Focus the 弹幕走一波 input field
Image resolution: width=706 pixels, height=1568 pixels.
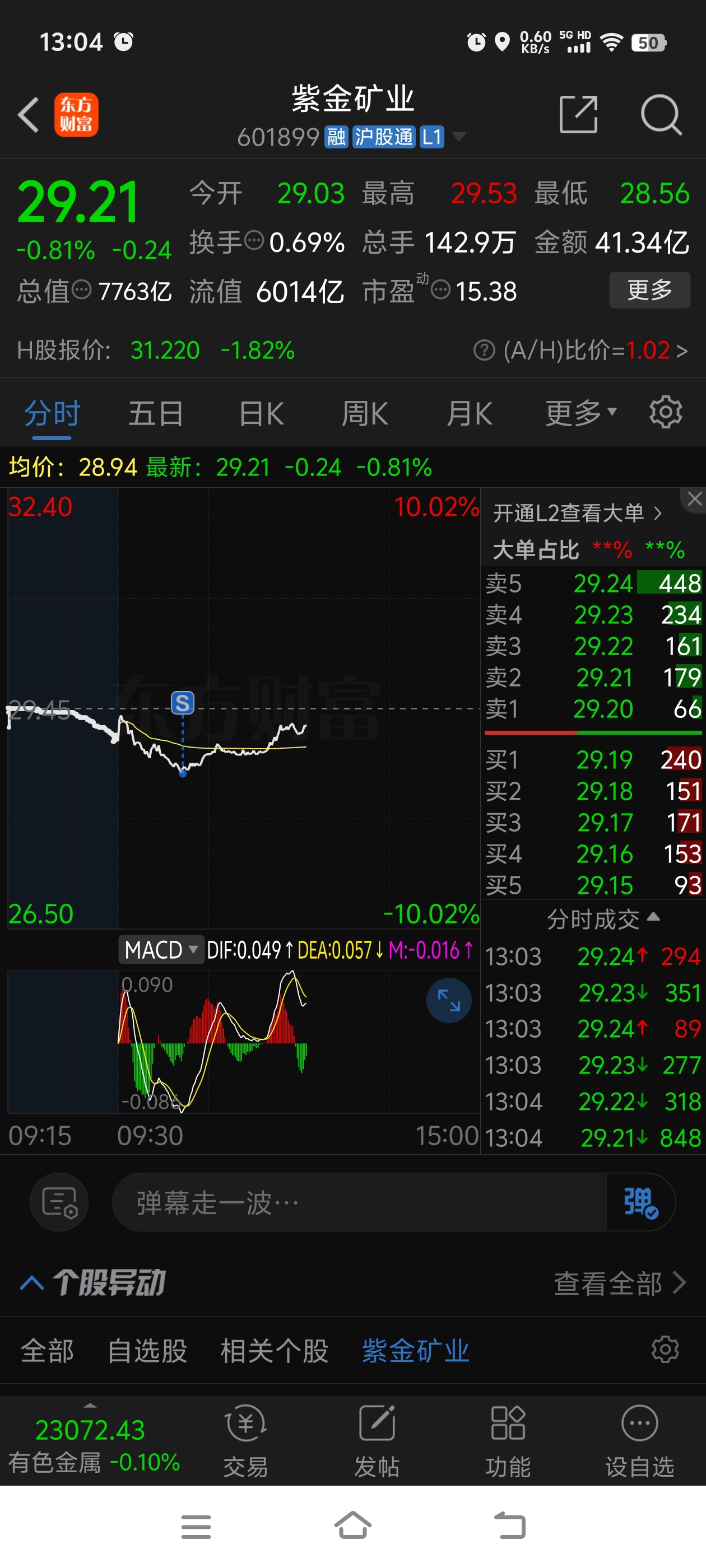[359, 1202]
